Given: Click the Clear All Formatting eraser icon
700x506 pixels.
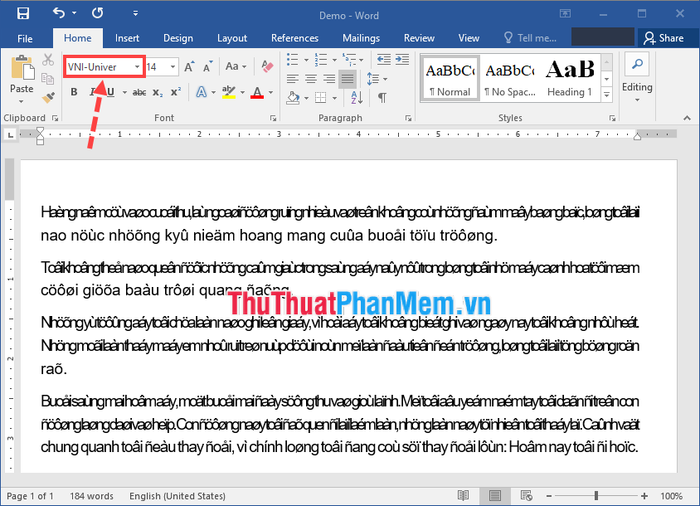Looking at the screenshot, I should [x=266, y=67].
